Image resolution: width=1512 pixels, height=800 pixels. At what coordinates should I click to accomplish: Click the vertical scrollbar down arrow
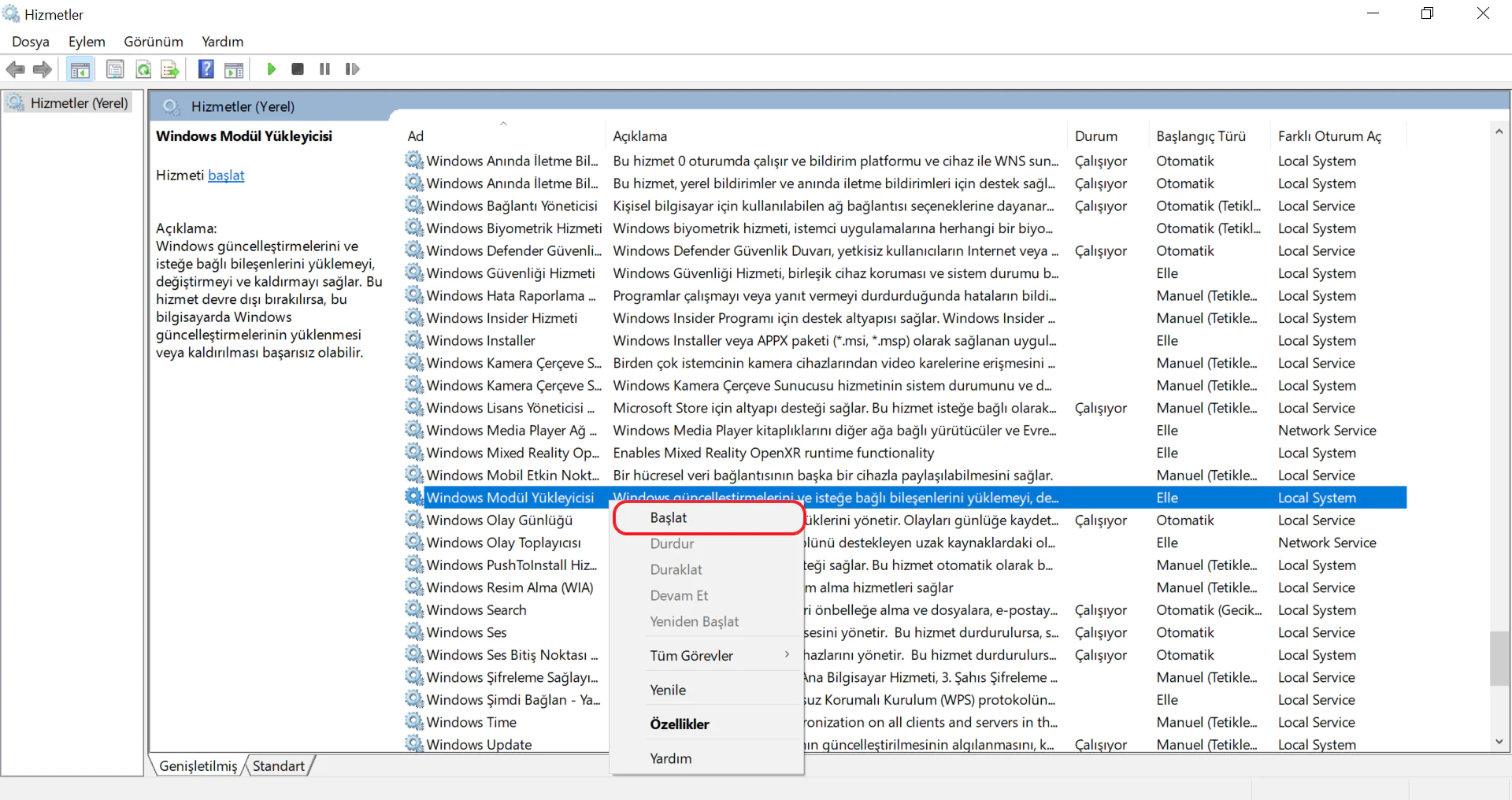(x=1499, y=742)
